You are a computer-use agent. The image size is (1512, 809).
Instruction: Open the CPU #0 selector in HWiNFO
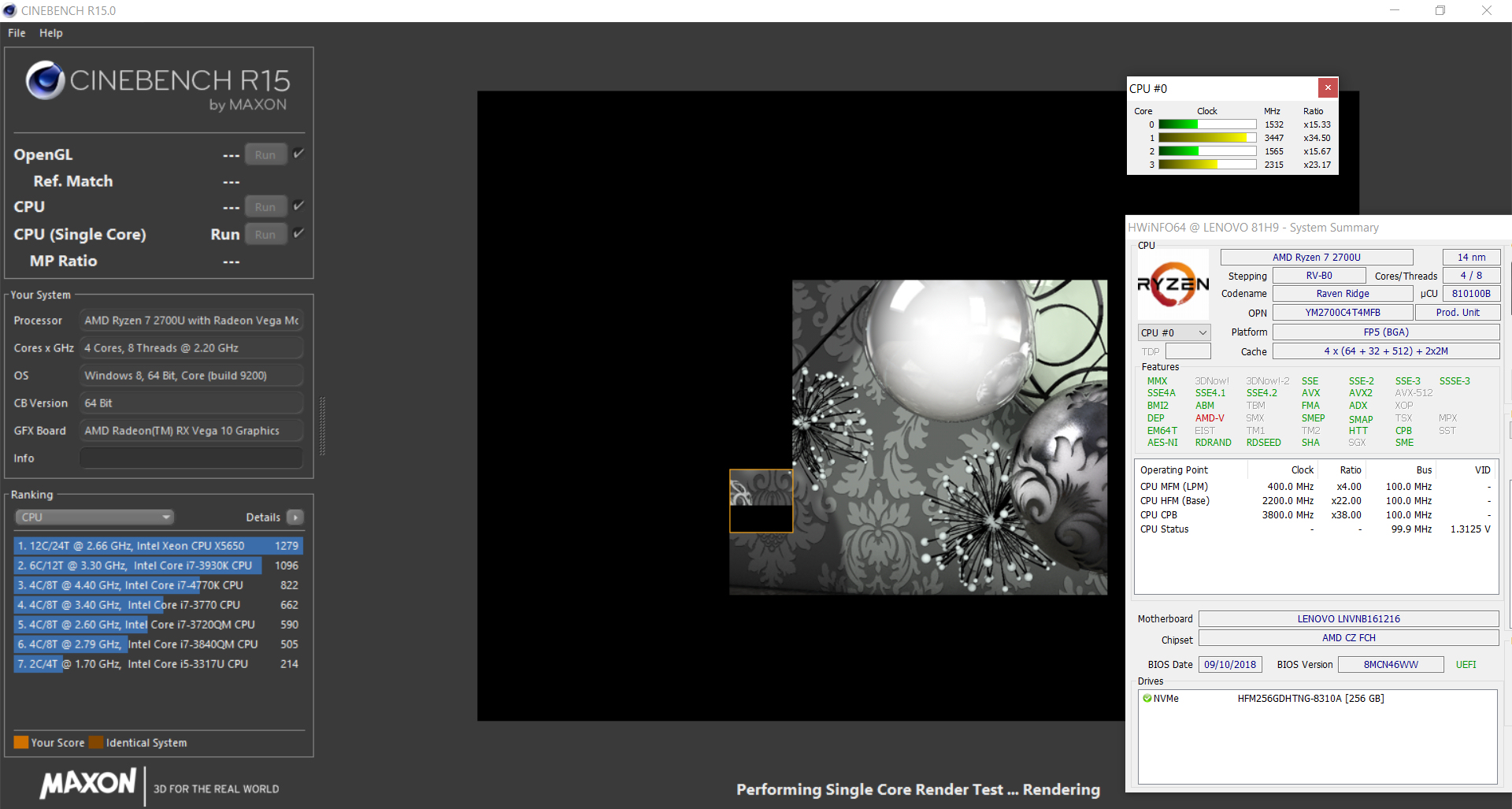[x=1173, y=332]
